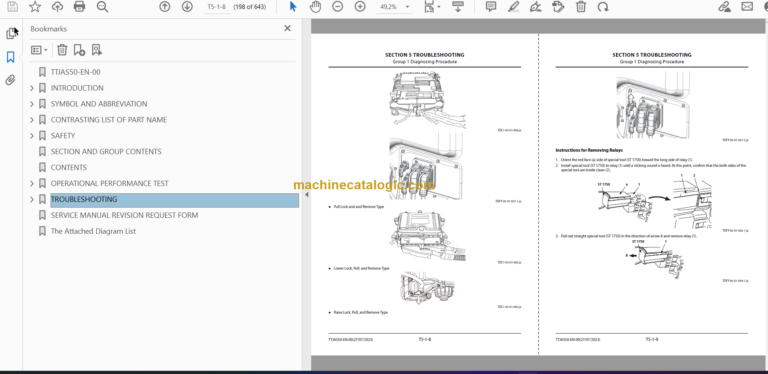
Task: Expand the SAFETY bookmark
Action: (32, 136)
